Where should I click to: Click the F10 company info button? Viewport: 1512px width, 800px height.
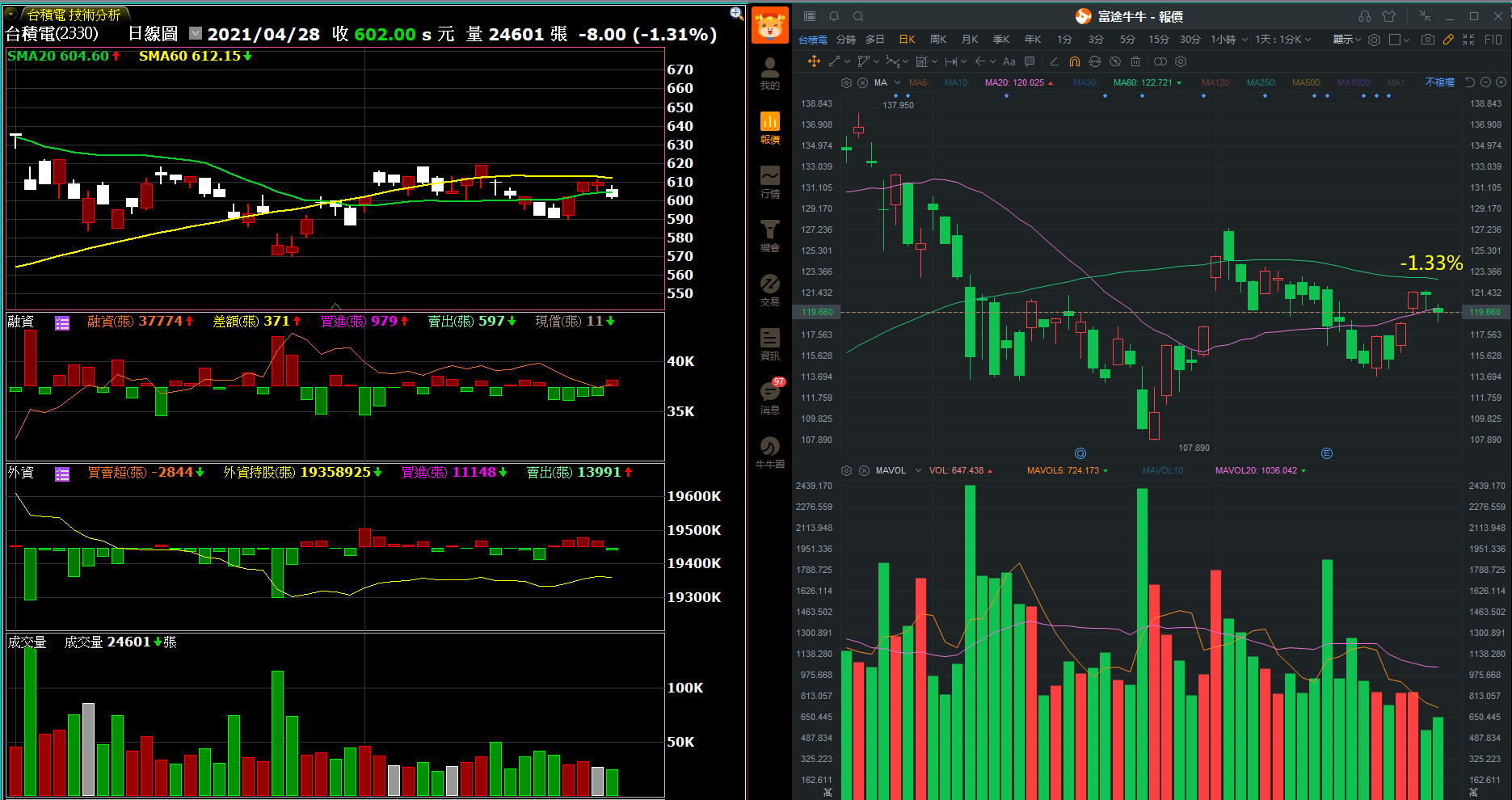point(1493,39)
